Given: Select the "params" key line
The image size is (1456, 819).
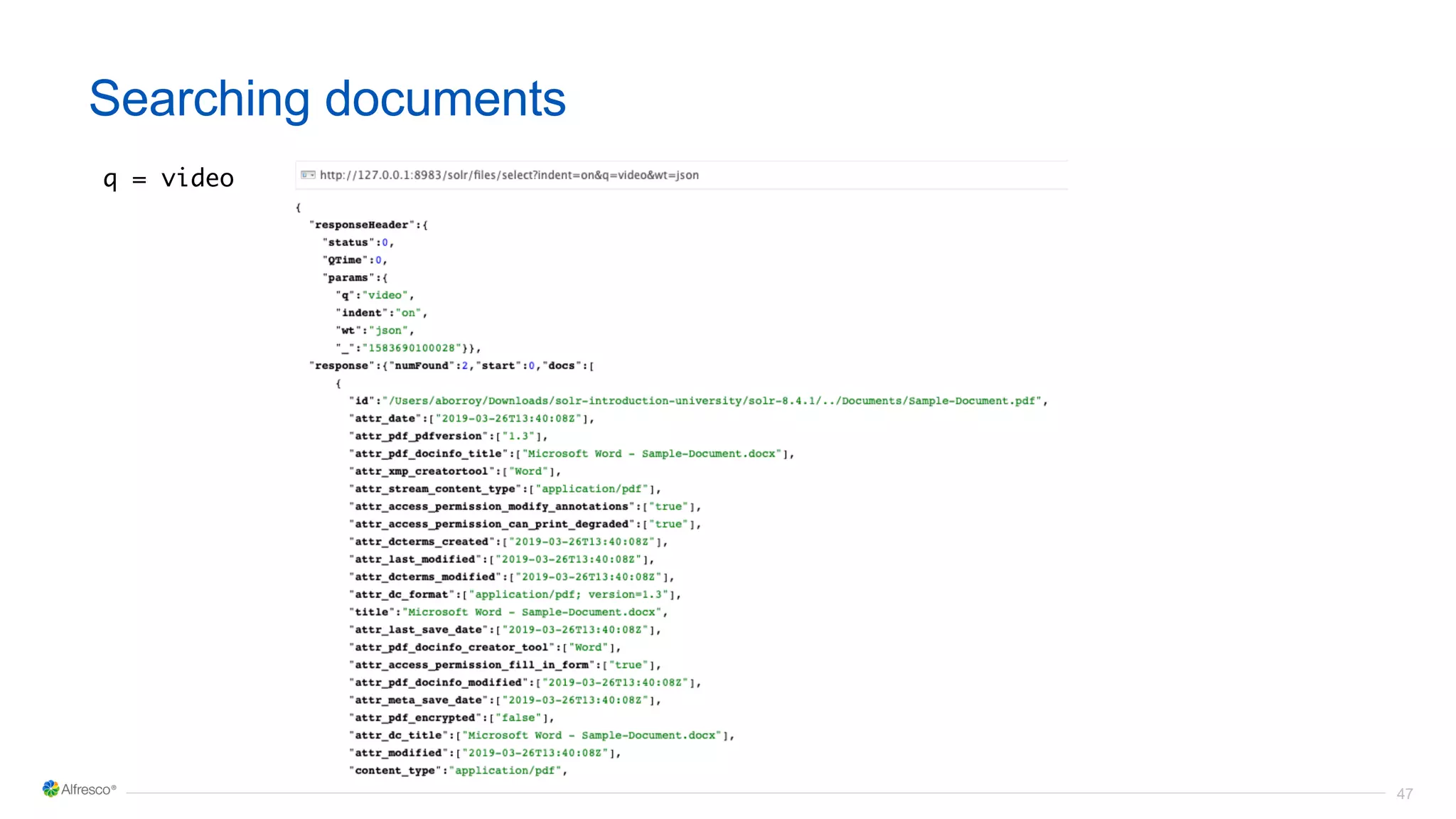Looking at the screenshot, I should click(355, 278).
